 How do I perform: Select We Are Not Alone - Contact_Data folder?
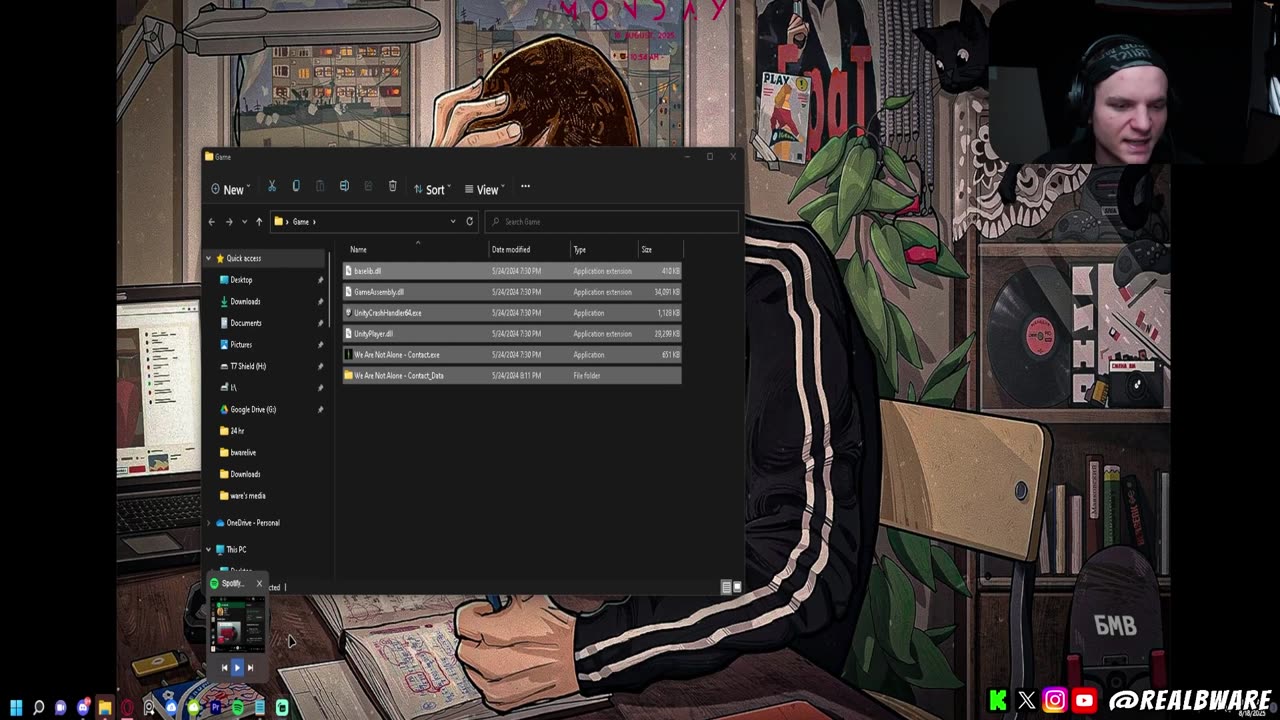(x=512, y=376)
